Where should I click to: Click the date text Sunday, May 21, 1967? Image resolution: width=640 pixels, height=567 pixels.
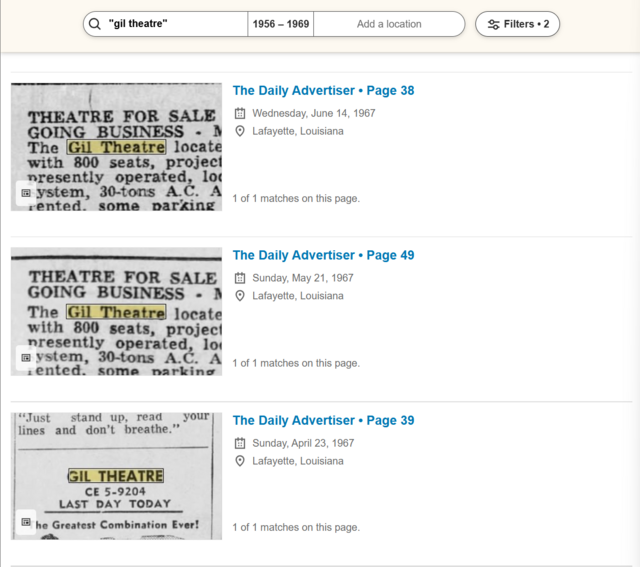302,278
